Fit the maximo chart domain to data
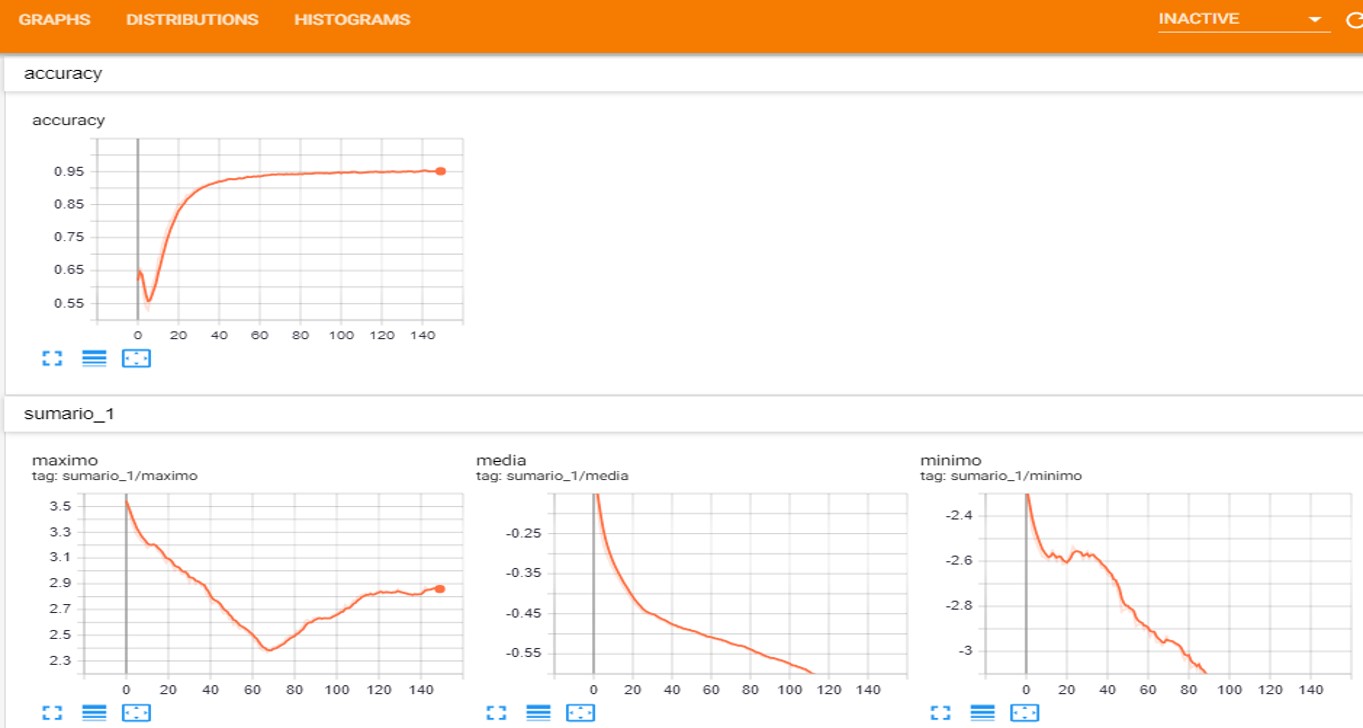This screenshot has width=1363, height=728. 137,712
